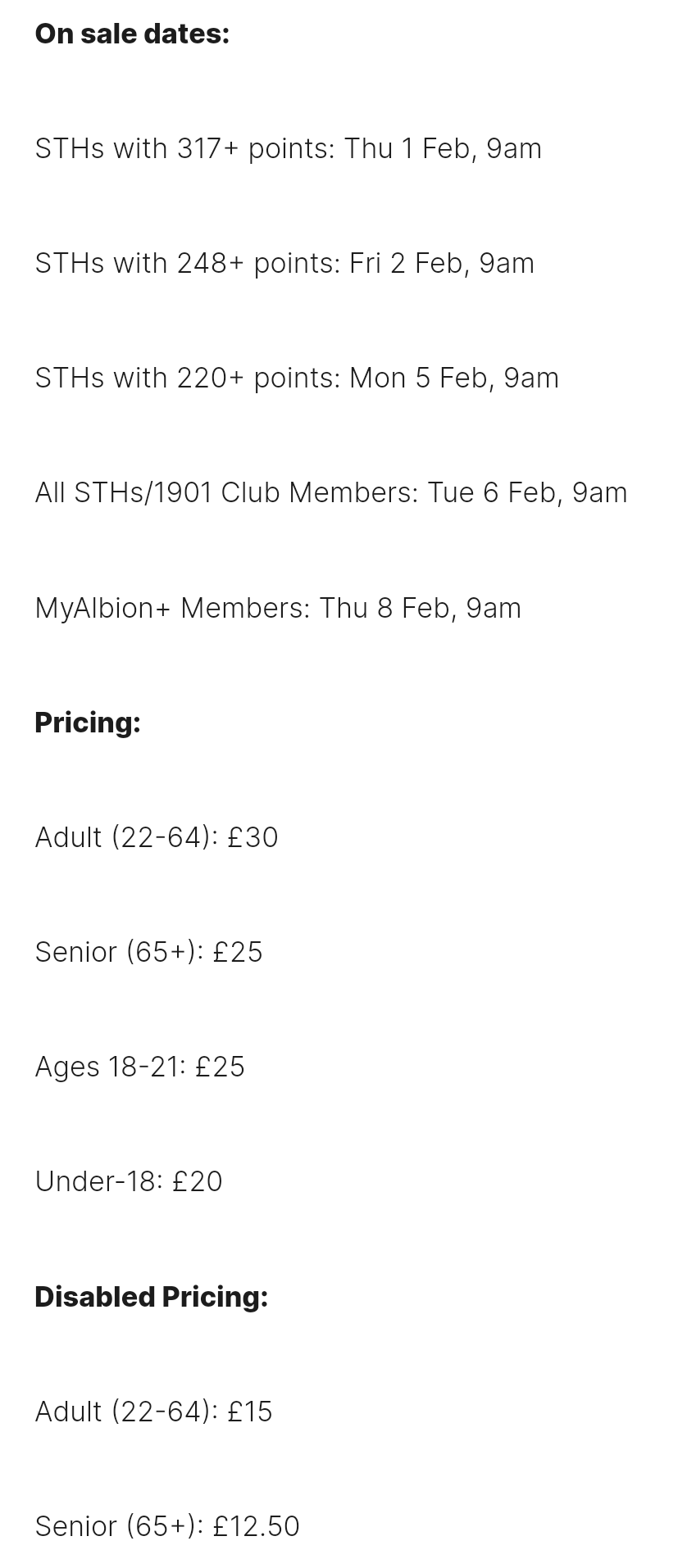Click the £30 adult price value
Viewport: 678px width, 1568px height.
(x=253, y=837)
